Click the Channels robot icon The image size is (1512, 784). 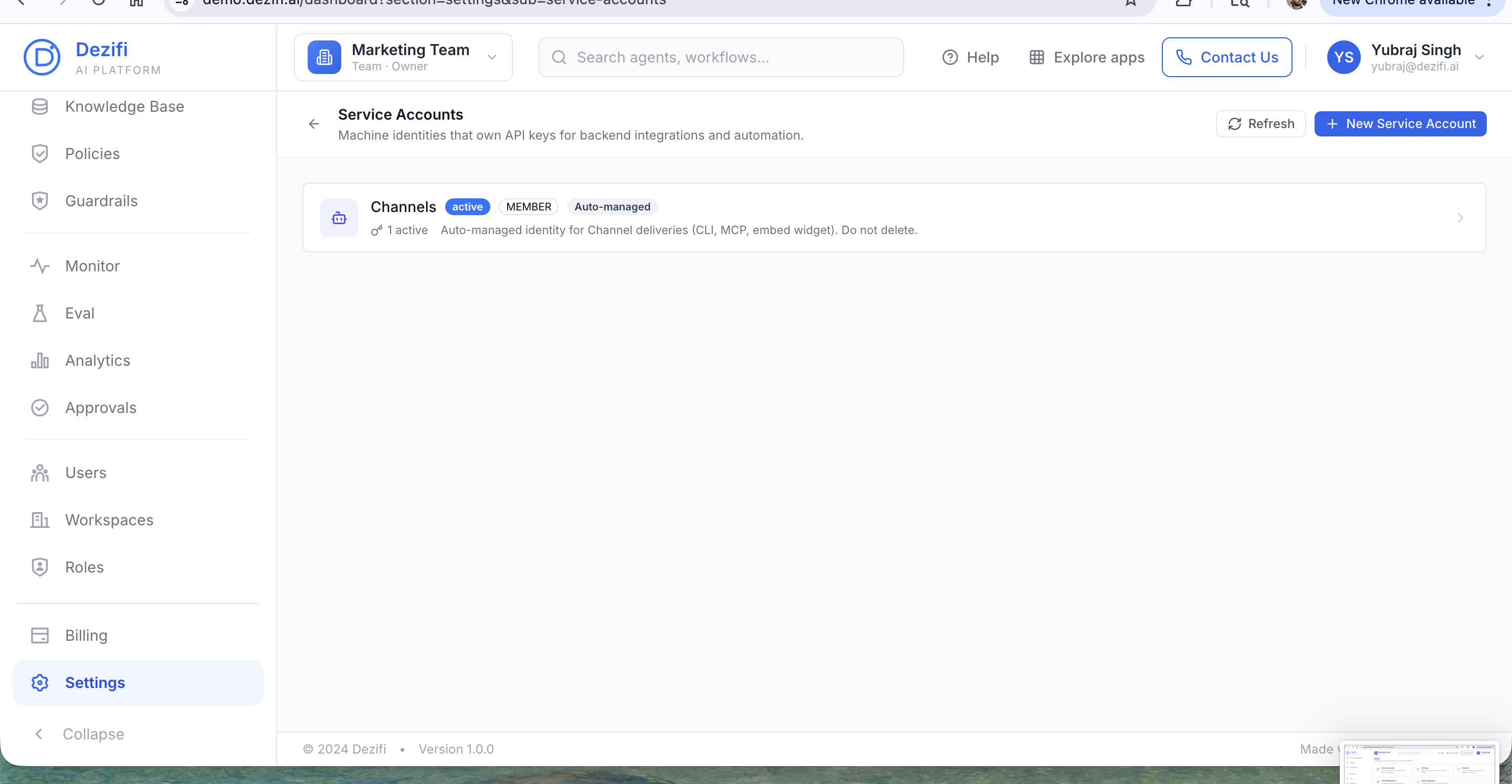click(339, 218)
